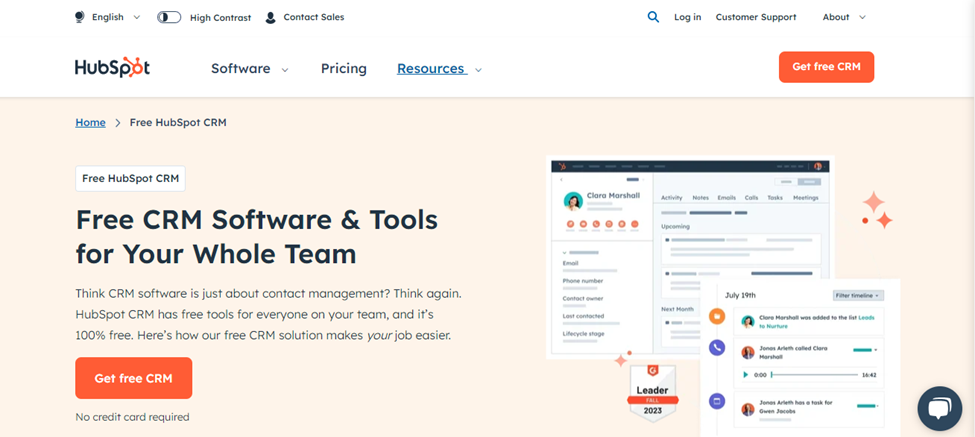Click the HubSpot sprocket in the preview header
This screenshot has height=437, width=975.
click(562, 166)
